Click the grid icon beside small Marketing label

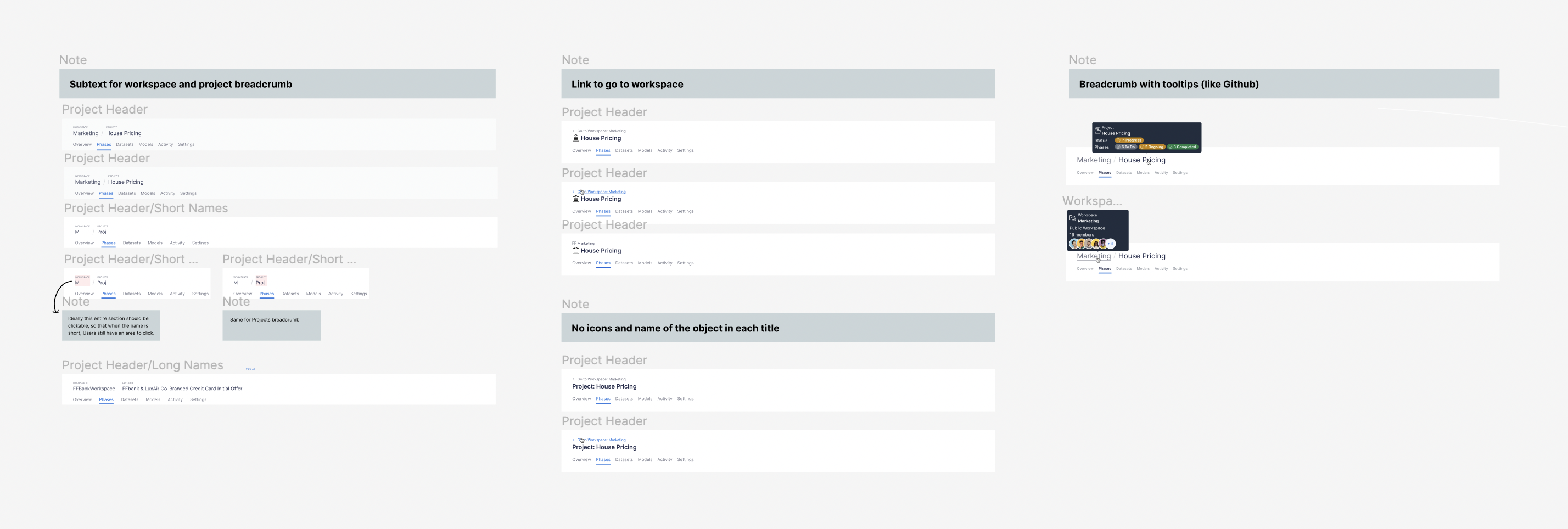tap(574, 244)
